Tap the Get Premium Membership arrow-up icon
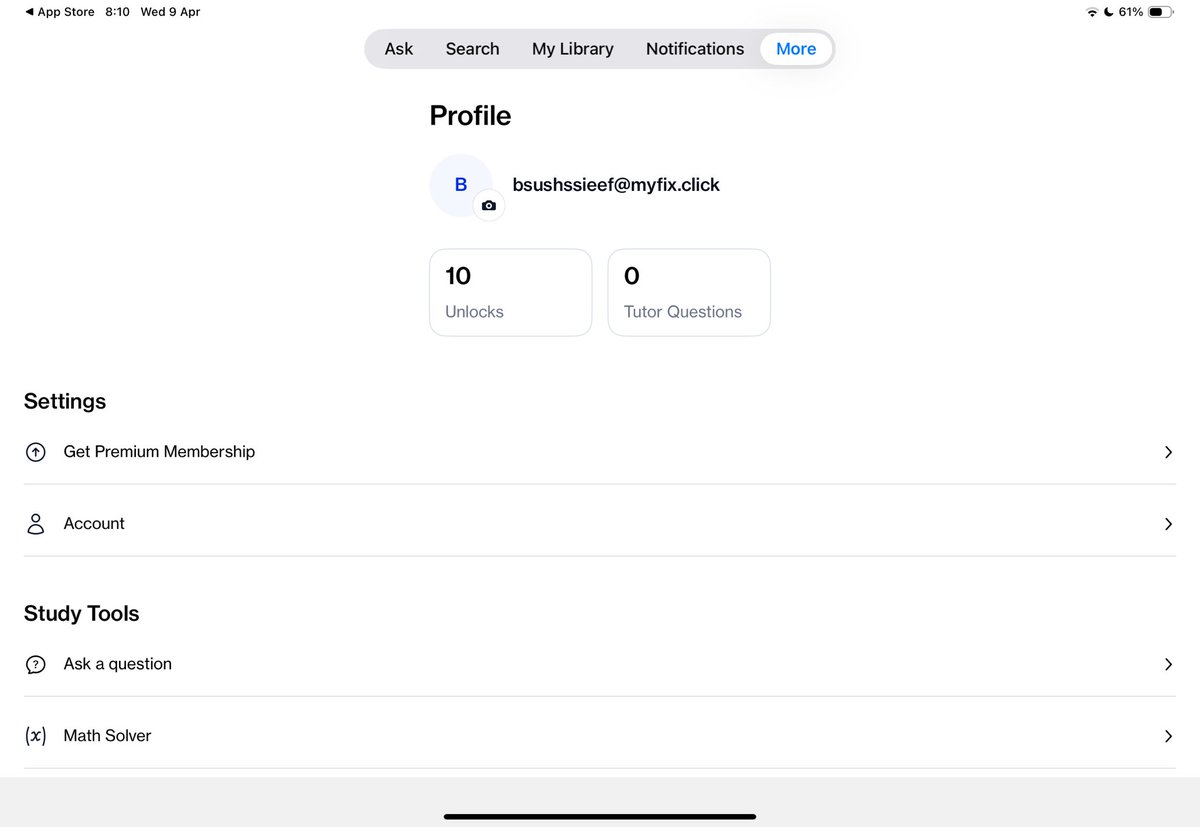Screen dimensions: 1200x827 tap(36, 452)
